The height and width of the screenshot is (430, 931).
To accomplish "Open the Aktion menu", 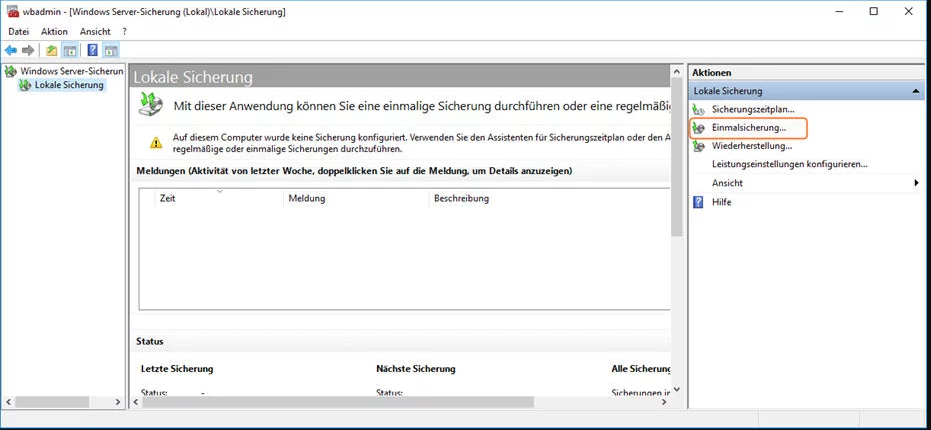I will point(54,31).
